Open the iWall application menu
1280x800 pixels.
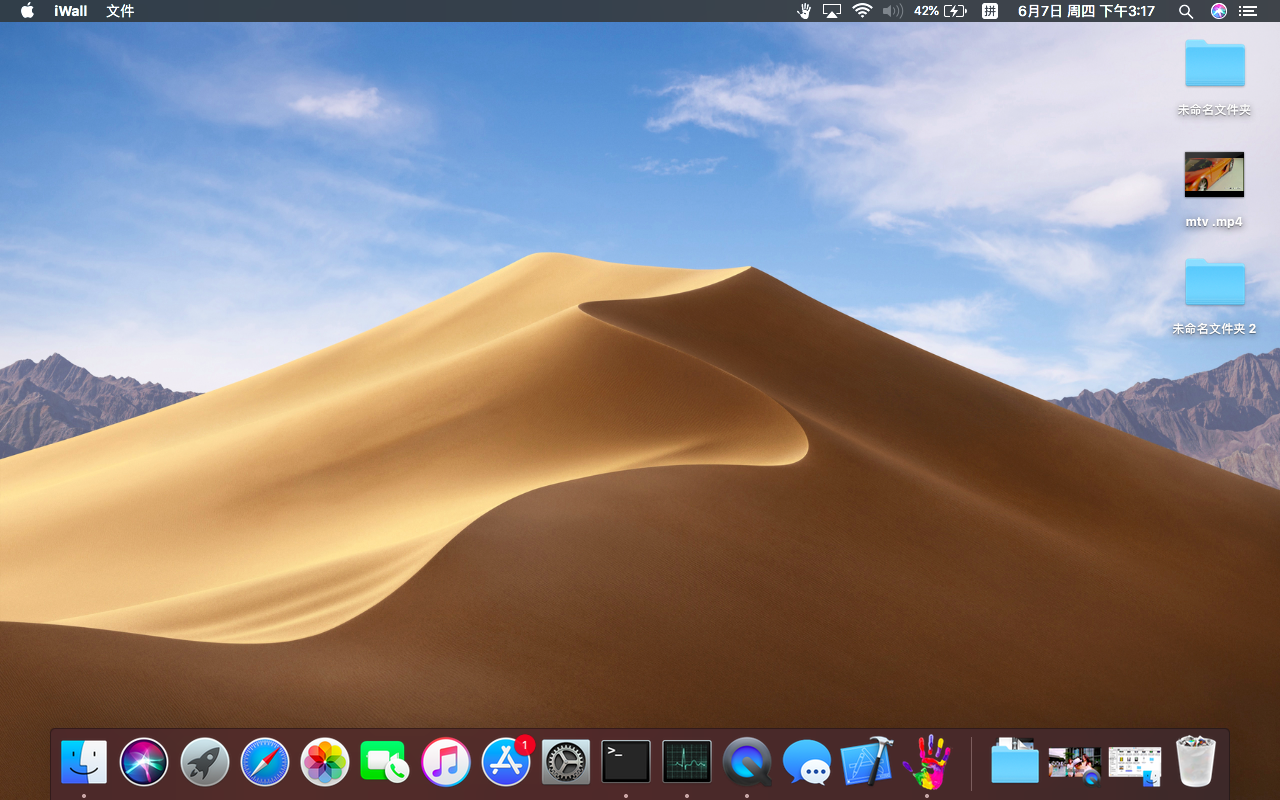(70, 11)
